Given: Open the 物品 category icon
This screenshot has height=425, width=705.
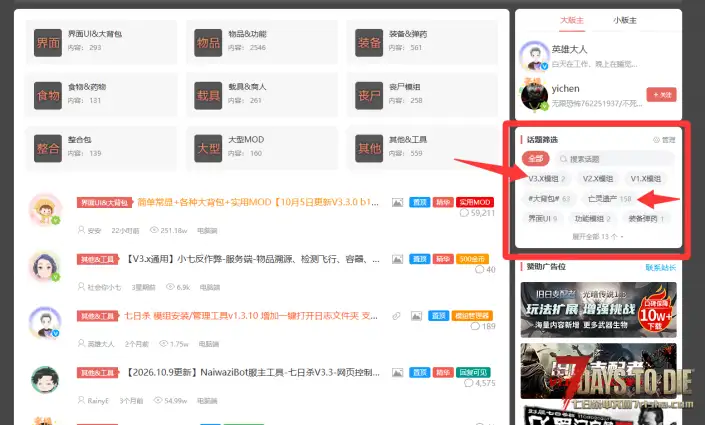Looking at the screenshot, I should pos(208,43).
